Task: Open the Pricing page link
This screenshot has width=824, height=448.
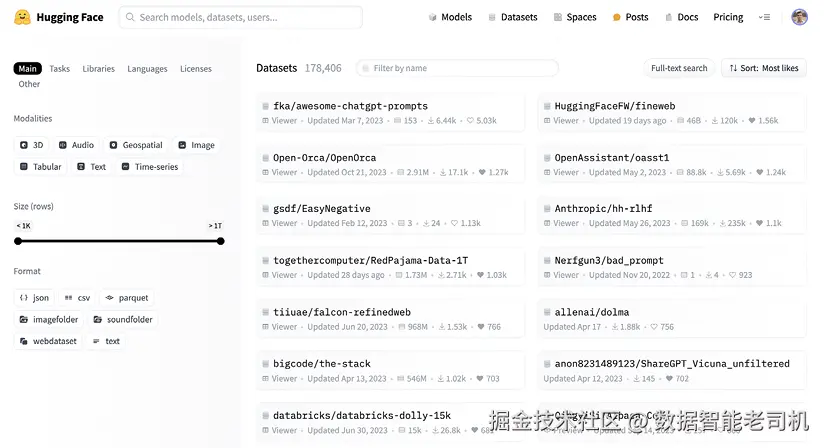Action: 728,17
